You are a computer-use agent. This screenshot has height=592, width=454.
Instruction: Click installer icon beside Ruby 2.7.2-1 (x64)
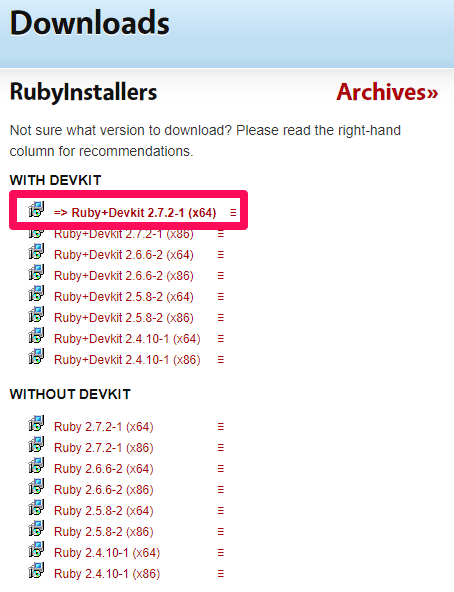coord(36,423)
